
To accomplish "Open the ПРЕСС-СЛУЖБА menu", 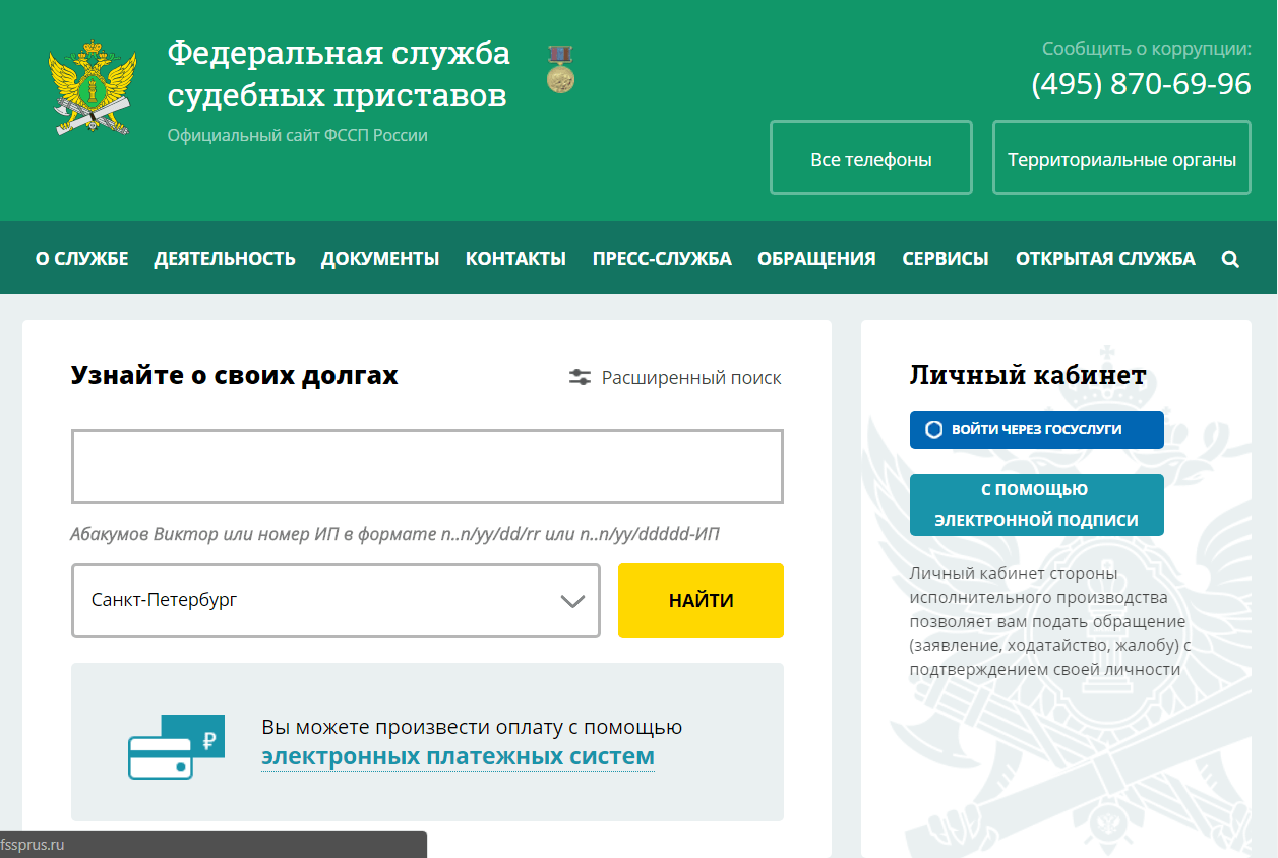I will [x=662, y=259].
